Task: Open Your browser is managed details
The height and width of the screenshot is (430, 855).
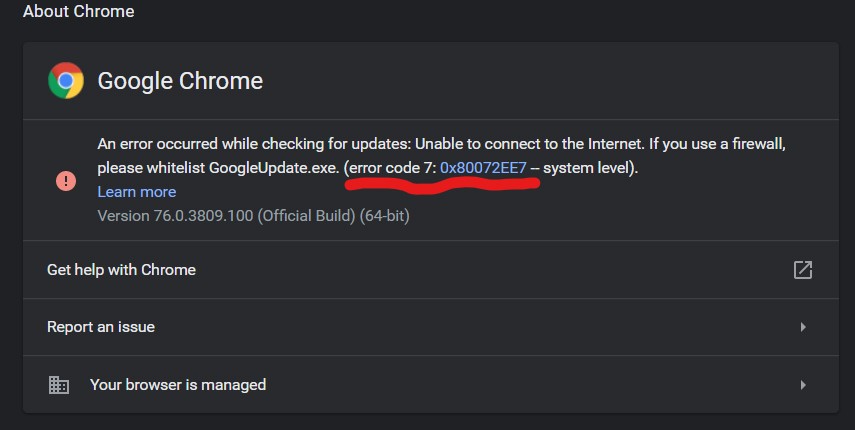Action: [178, 384]
